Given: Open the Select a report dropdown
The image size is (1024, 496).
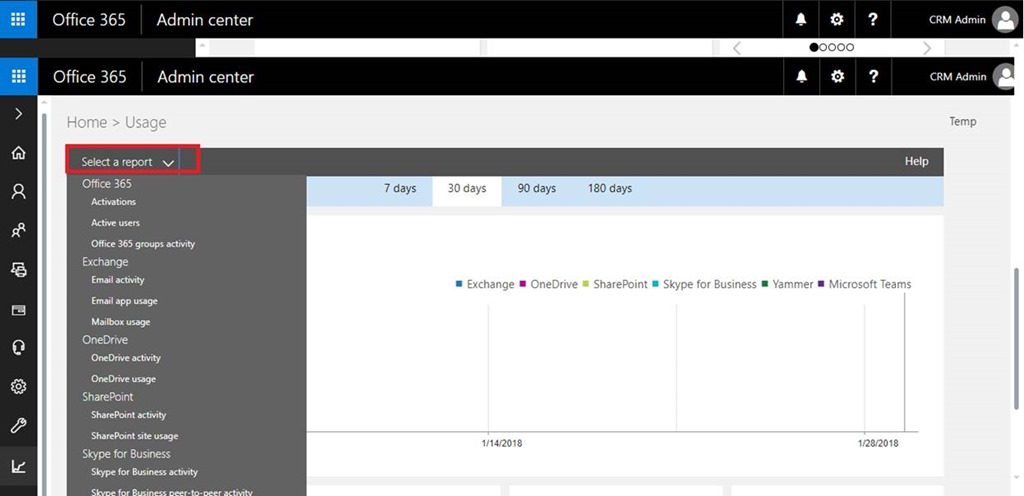Looking at the screenshot, I should point(128,162).
